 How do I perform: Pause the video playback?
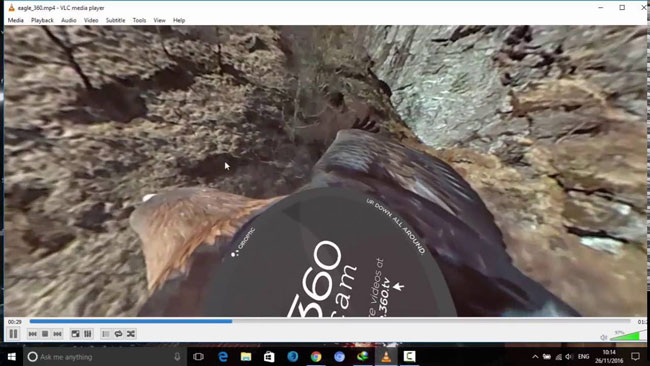click(13, 334)
